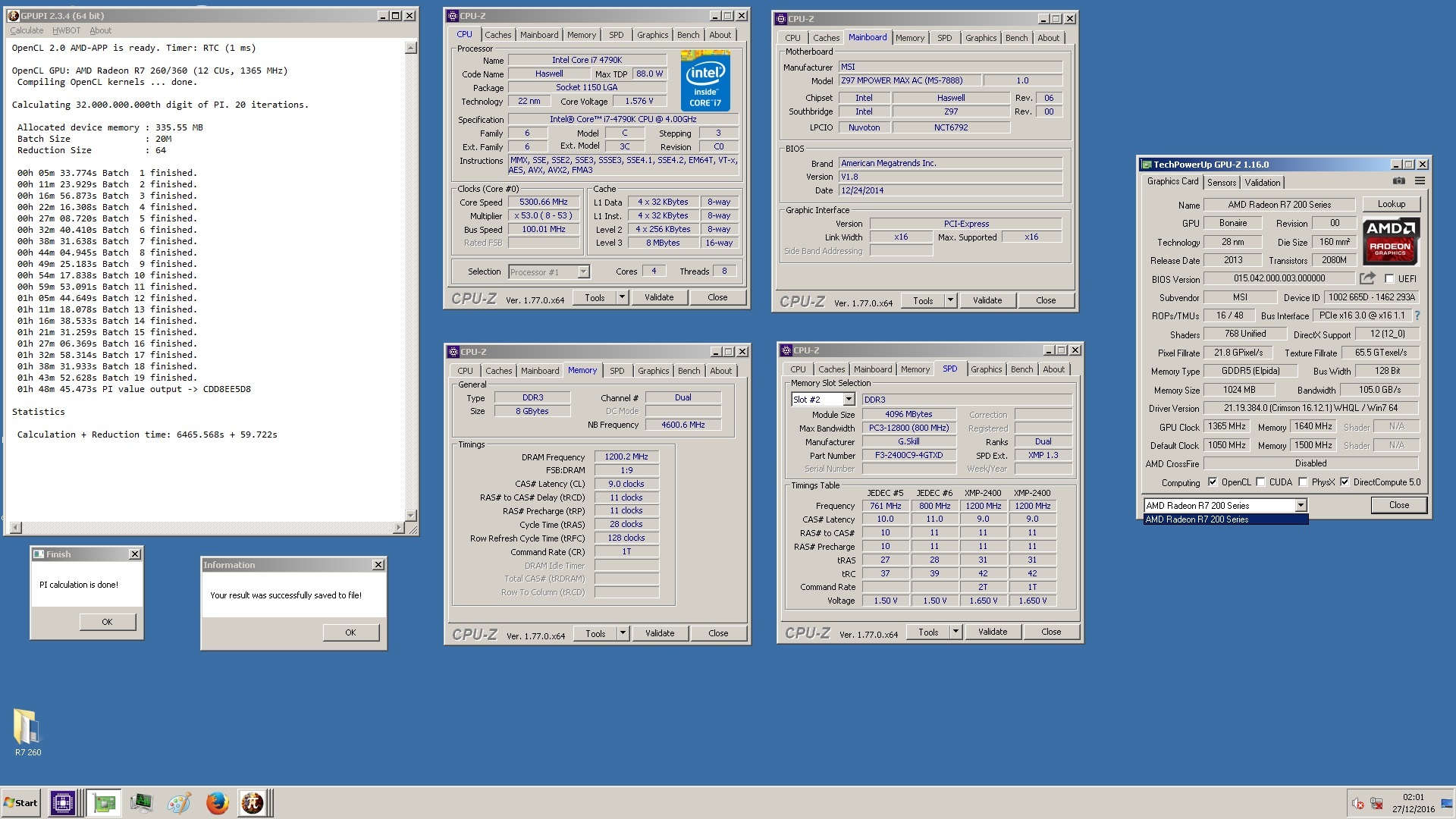Launch Paint from the taskbar palette icon
Viewport: 1456px width, 819px height.
pyautogui.click(x=179, y=802)
